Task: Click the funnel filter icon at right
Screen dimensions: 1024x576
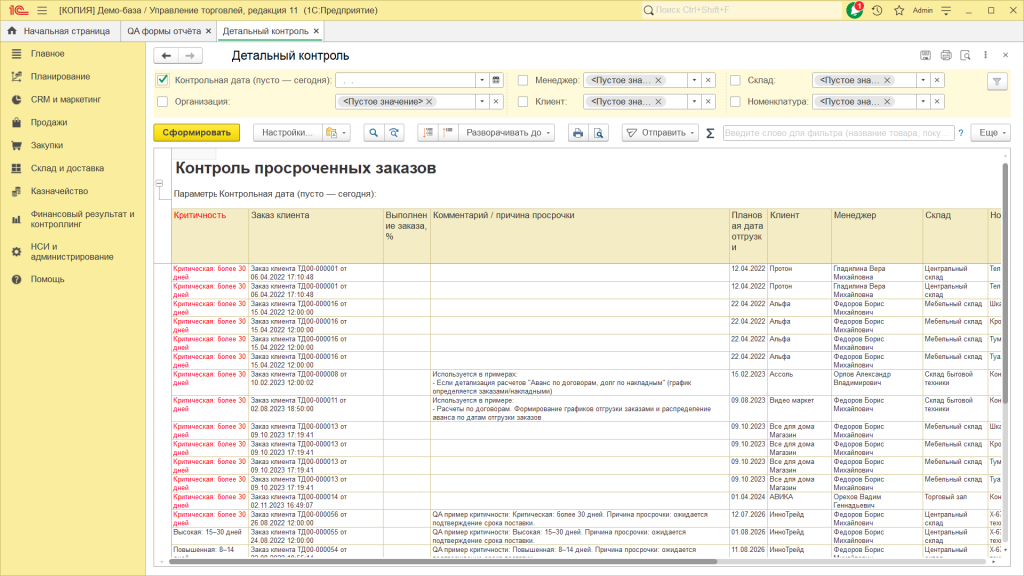Action: pos(997,81)
